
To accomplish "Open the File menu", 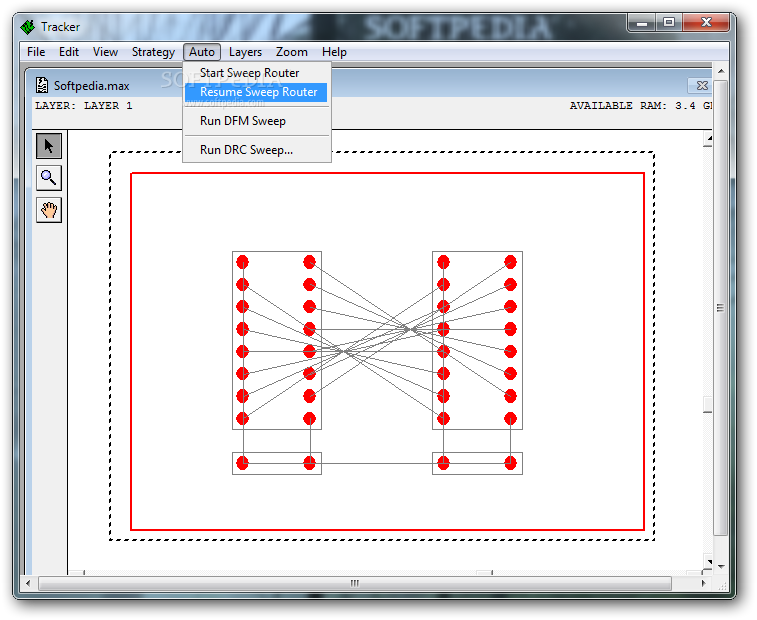I will pyautogui.click(x=36, y=52).
